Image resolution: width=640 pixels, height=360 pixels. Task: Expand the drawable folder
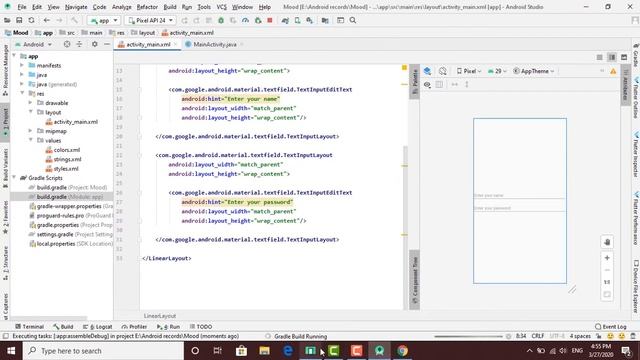[x=30, y=103]
